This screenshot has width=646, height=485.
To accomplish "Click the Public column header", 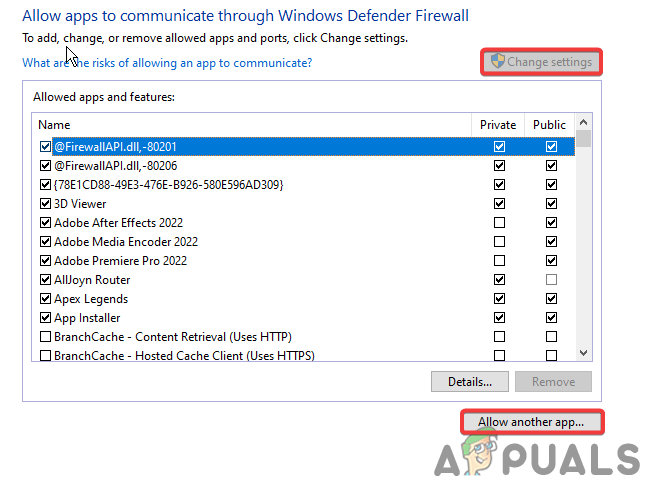I will pyautogui.click(x=550, y=125).
